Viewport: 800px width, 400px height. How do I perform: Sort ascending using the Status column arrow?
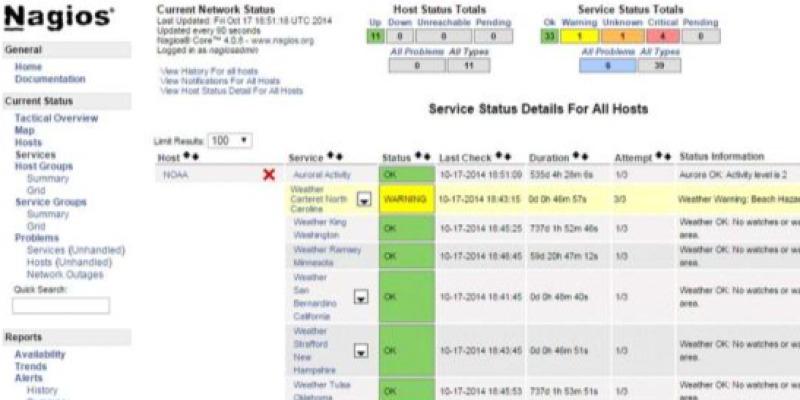(x=418, y=157)
